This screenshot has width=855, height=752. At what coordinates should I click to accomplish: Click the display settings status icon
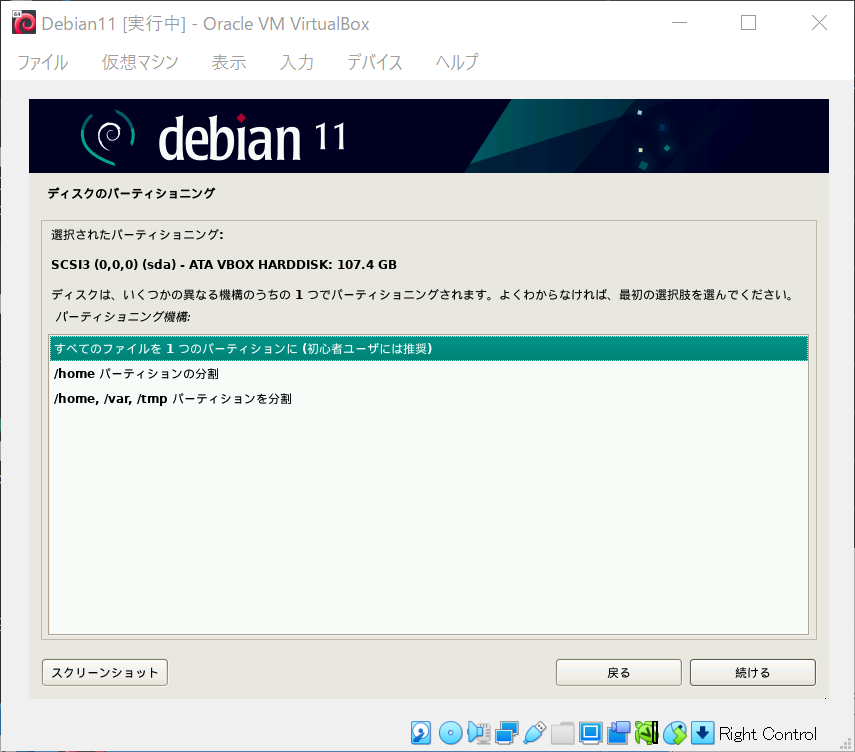(x=591, y=733)
